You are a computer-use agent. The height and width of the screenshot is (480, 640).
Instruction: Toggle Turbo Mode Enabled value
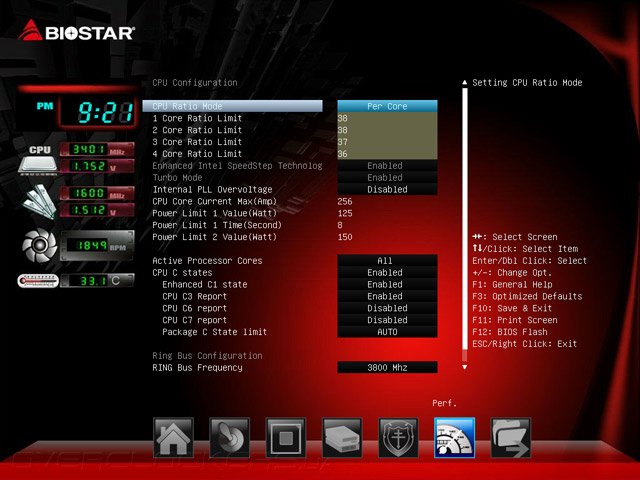(387, 178)
